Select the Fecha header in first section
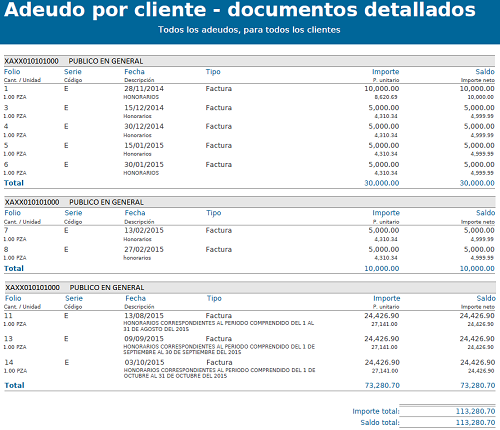This screenshot has width=500, height=430. pos(134,72)
